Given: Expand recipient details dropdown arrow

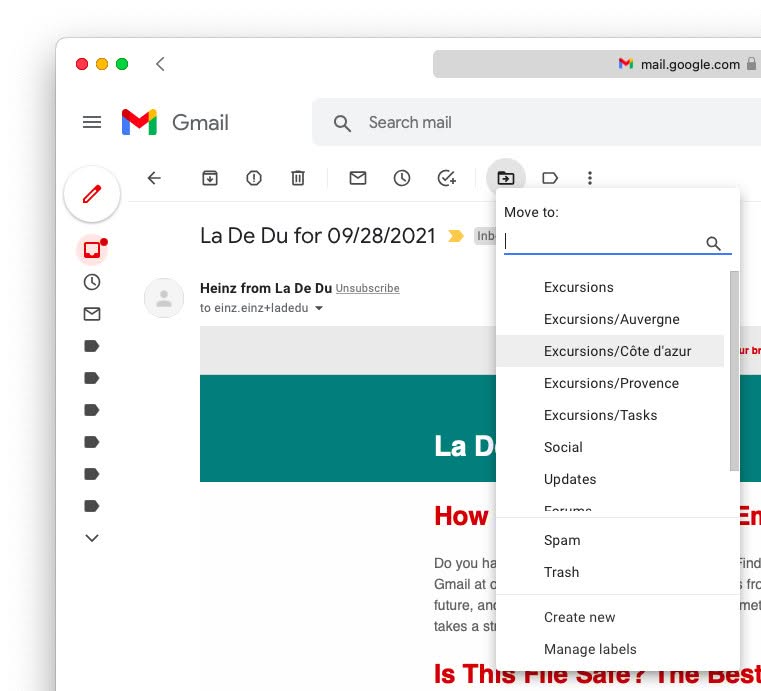Looking at the screenshot, I should [x=319, y=308].
